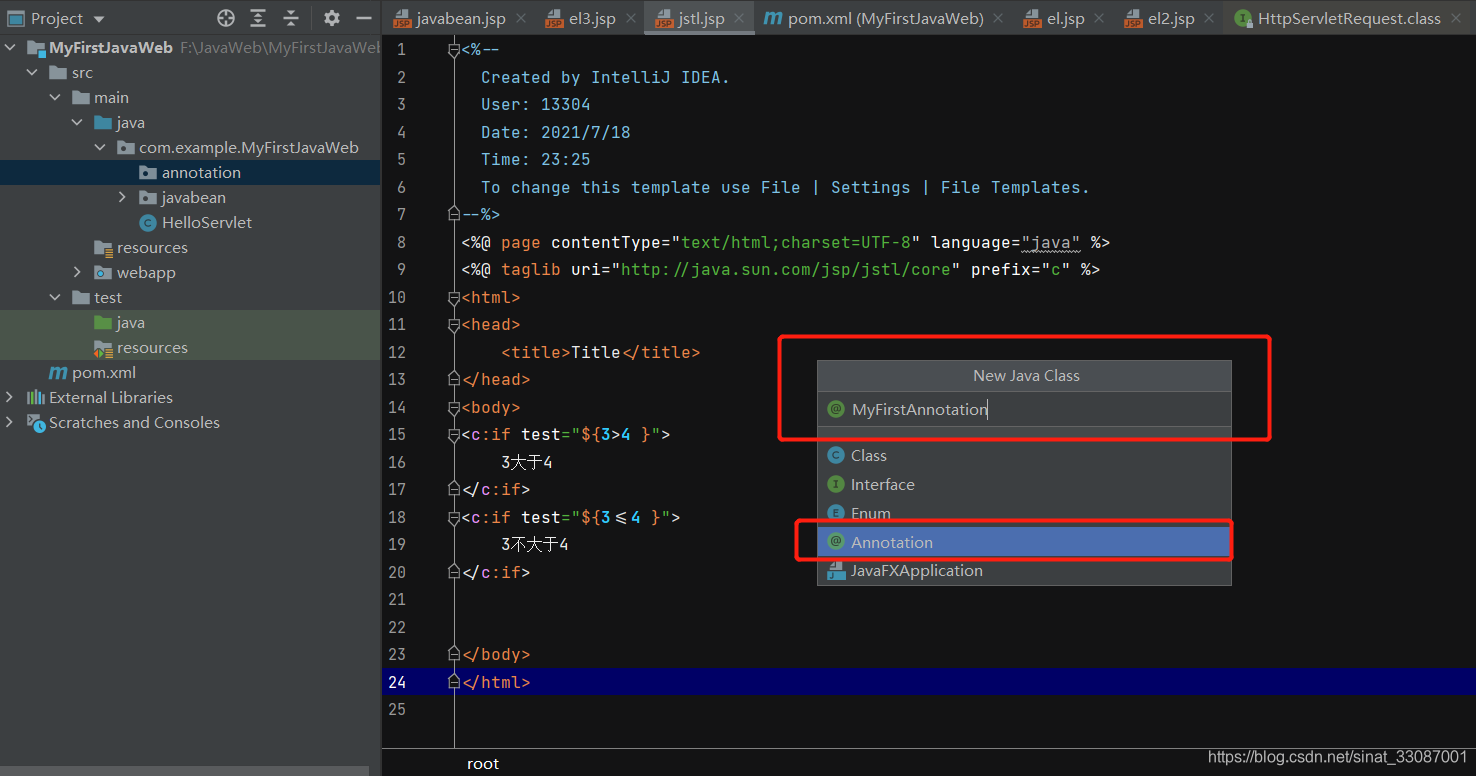Click the Collapse All icon in Project toolbar
Screen dimensions: 1476x776
290,18
